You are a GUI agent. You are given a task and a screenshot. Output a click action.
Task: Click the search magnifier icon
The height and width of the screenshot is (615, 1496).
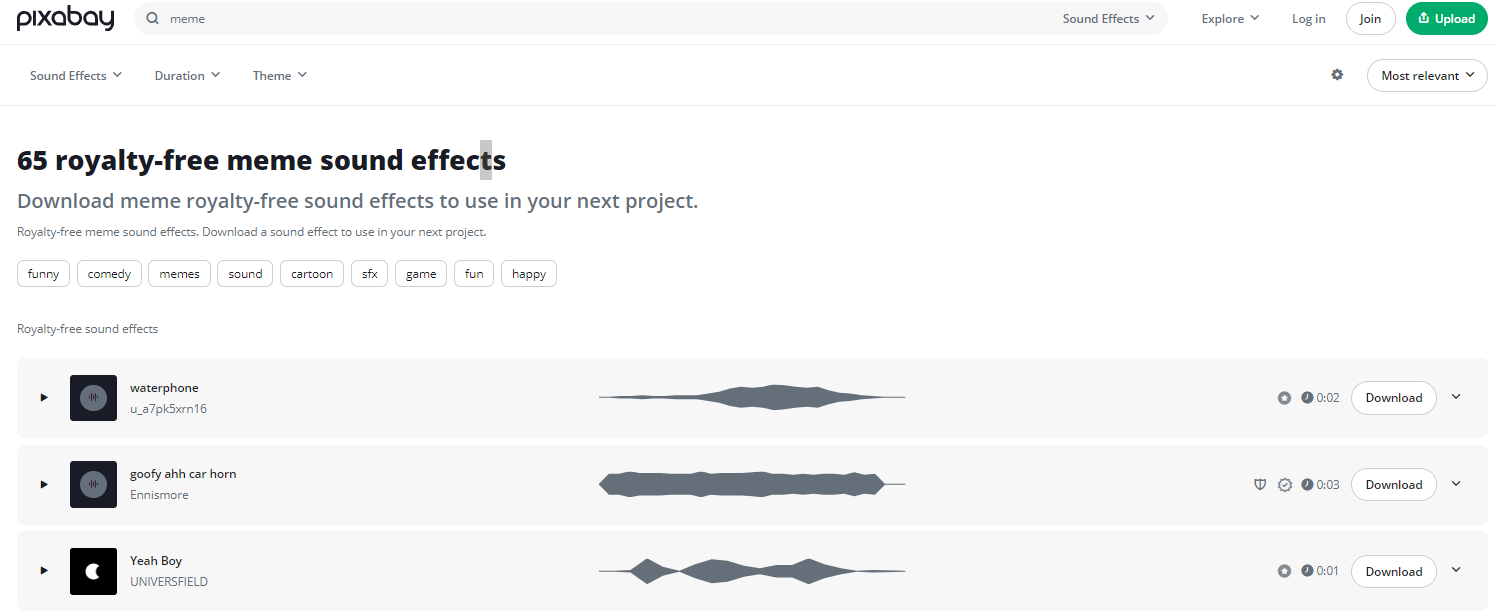[x=152, y=19]
